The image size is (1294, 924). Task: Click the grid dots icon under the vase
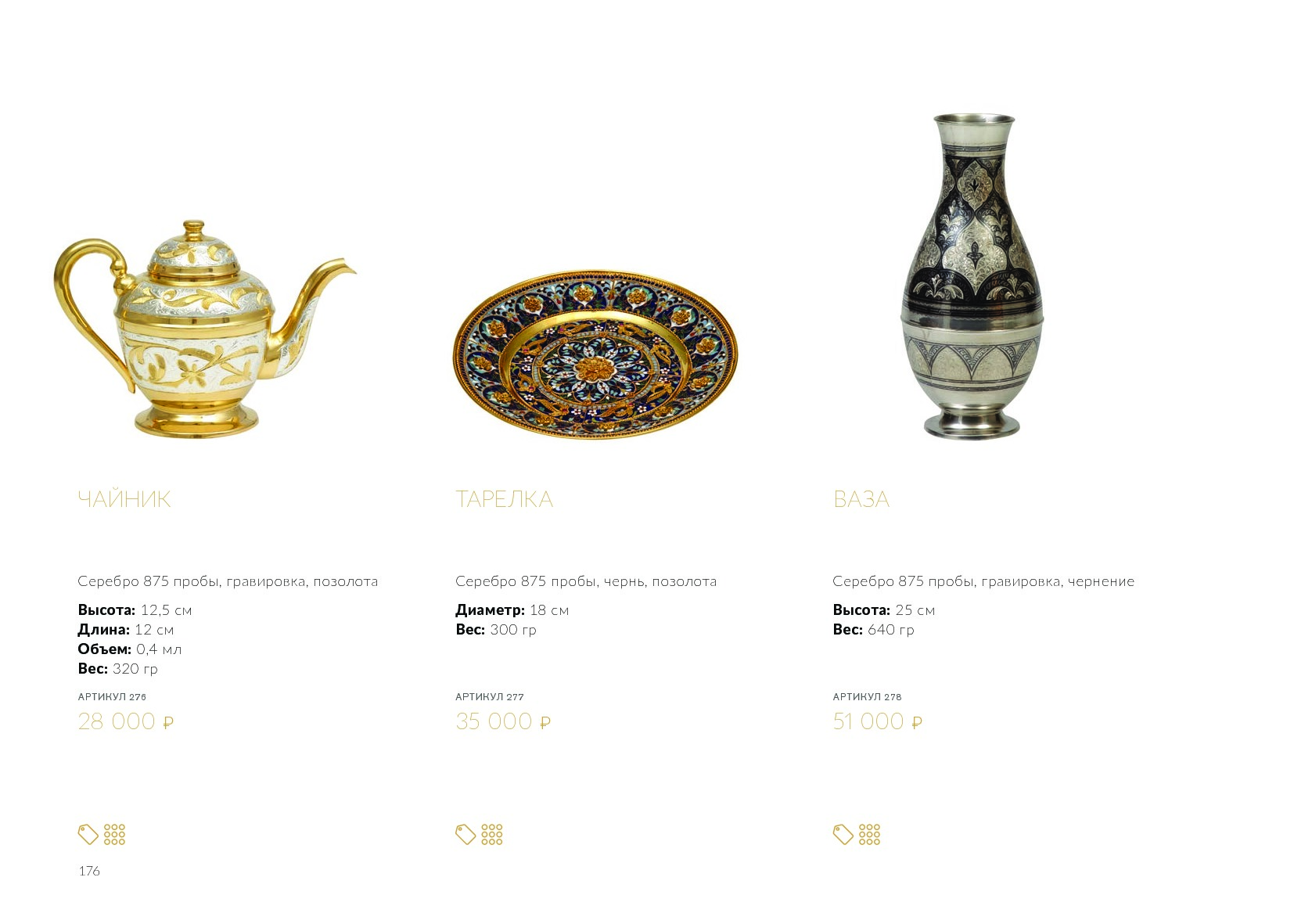[x=869, y=835]
